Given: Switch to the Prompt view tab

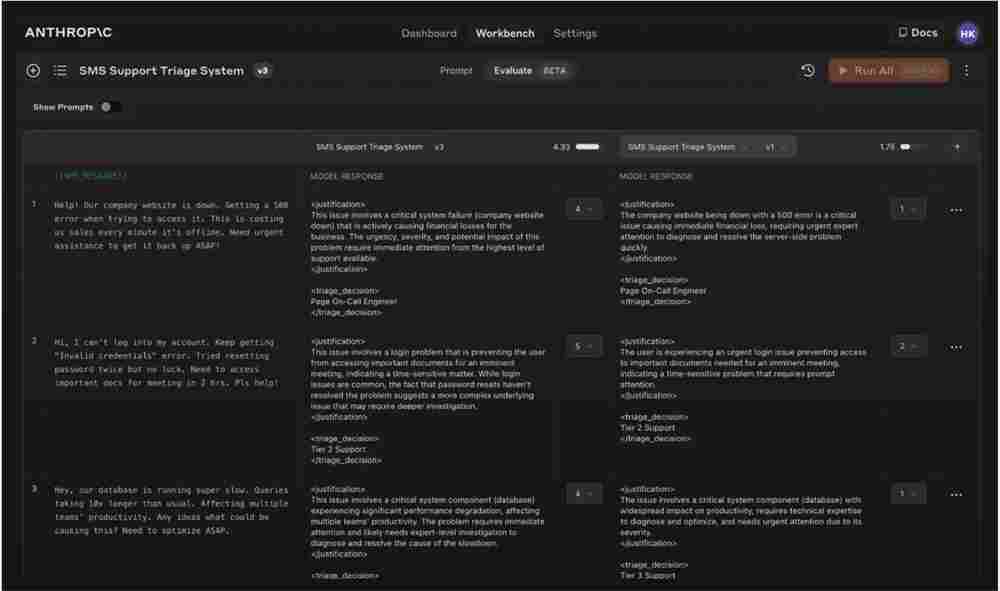Looking at the screenshot, I should tap(456, 71).
